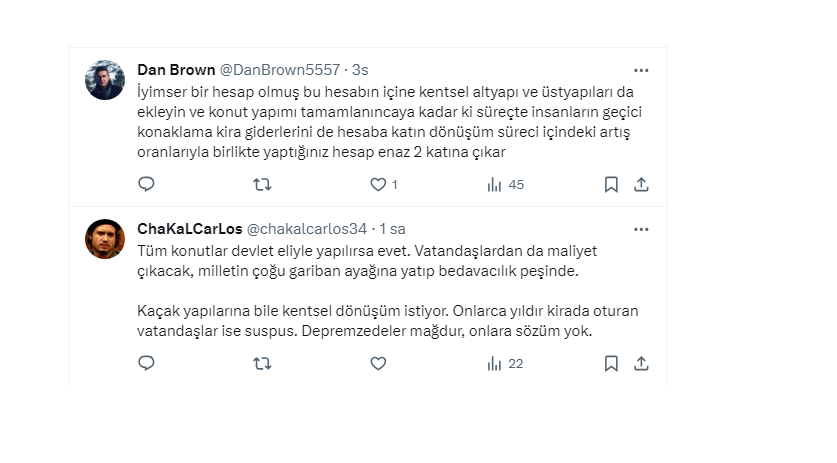This screenshot has height=463, width=837.
Task: Bookmark Dan Brown's tweet
Action: tap(611, 184)
